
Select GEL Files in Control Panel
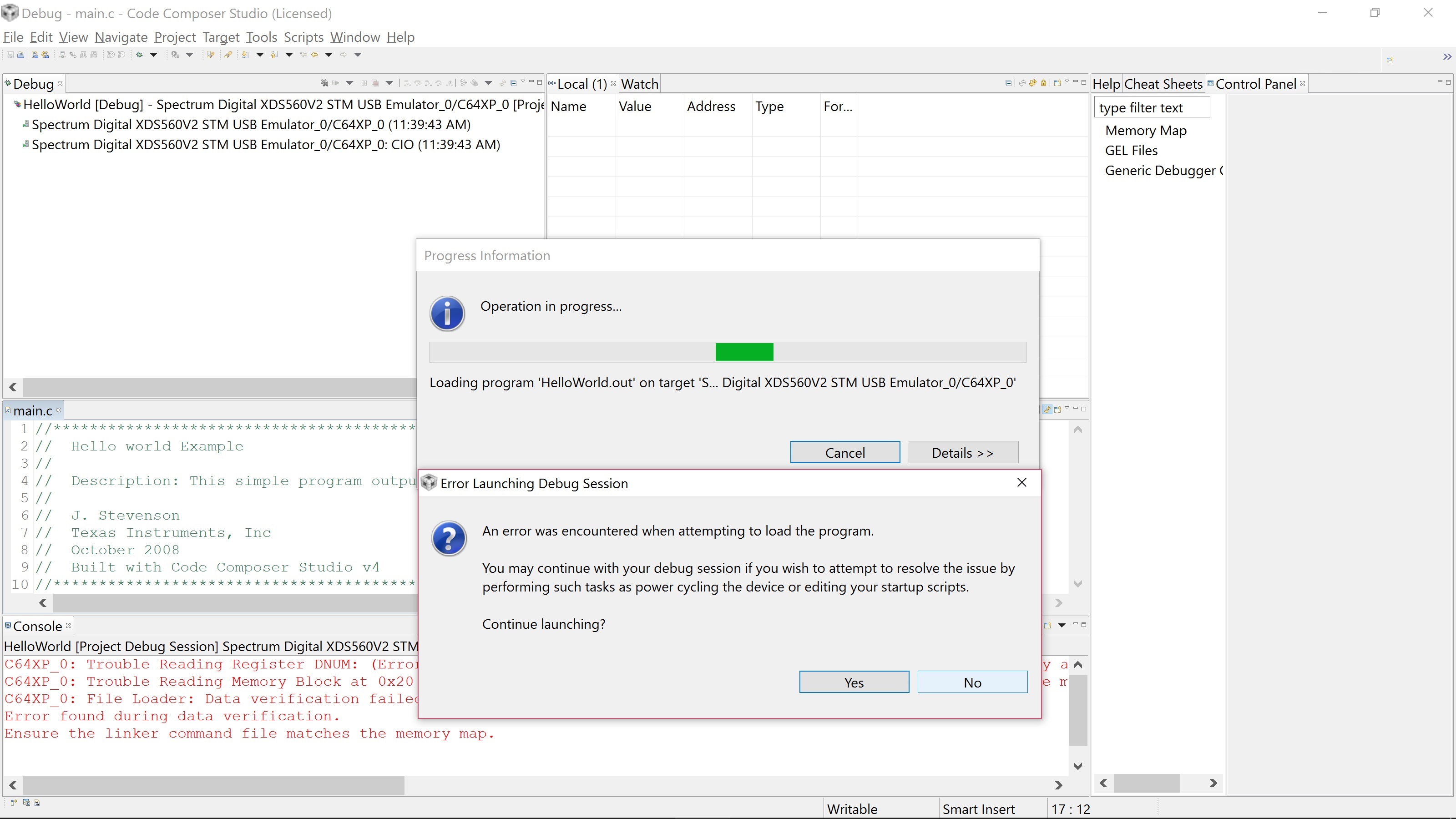[x=1131, y=151]
